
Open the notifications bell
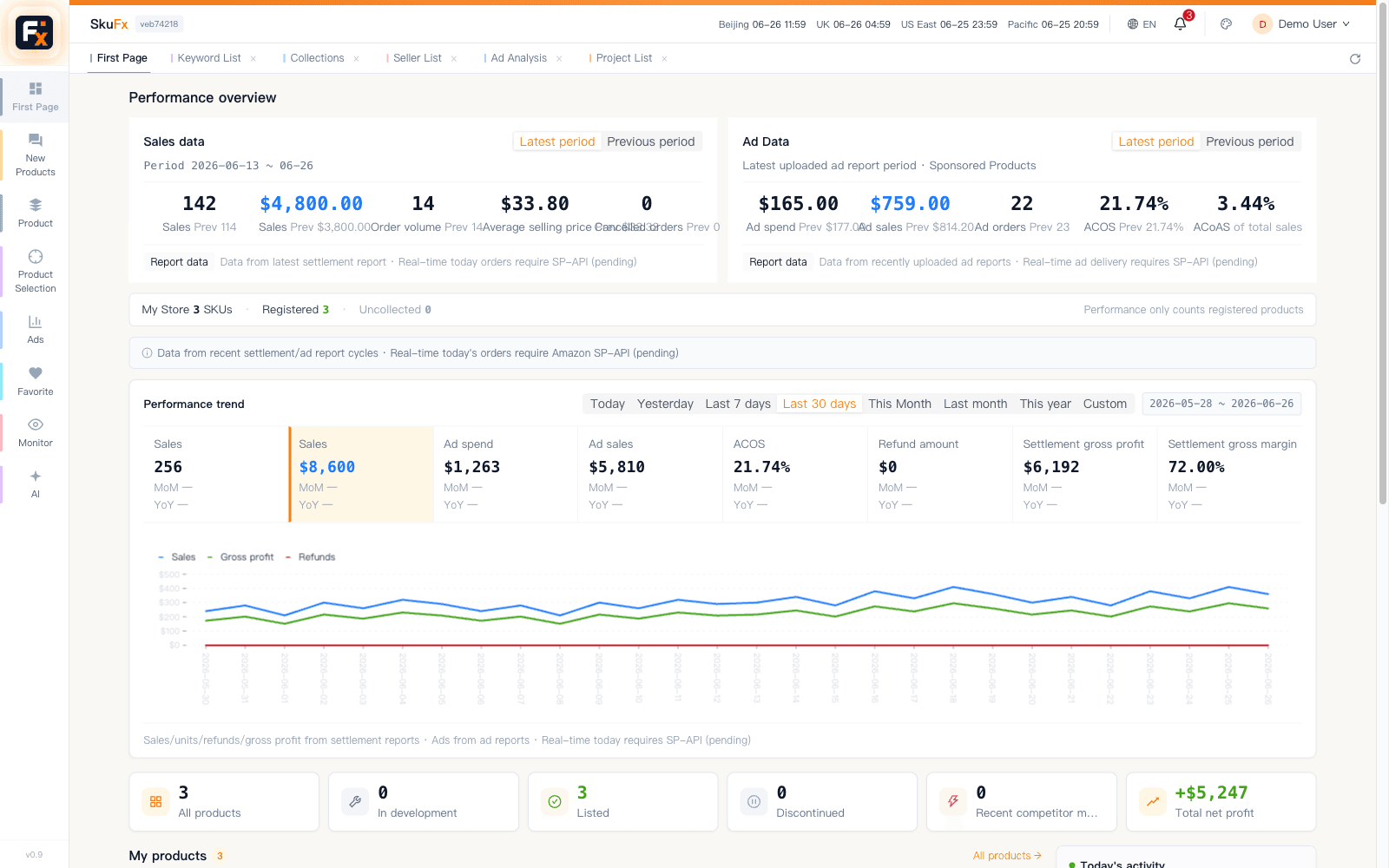[x=1180, y=24]
